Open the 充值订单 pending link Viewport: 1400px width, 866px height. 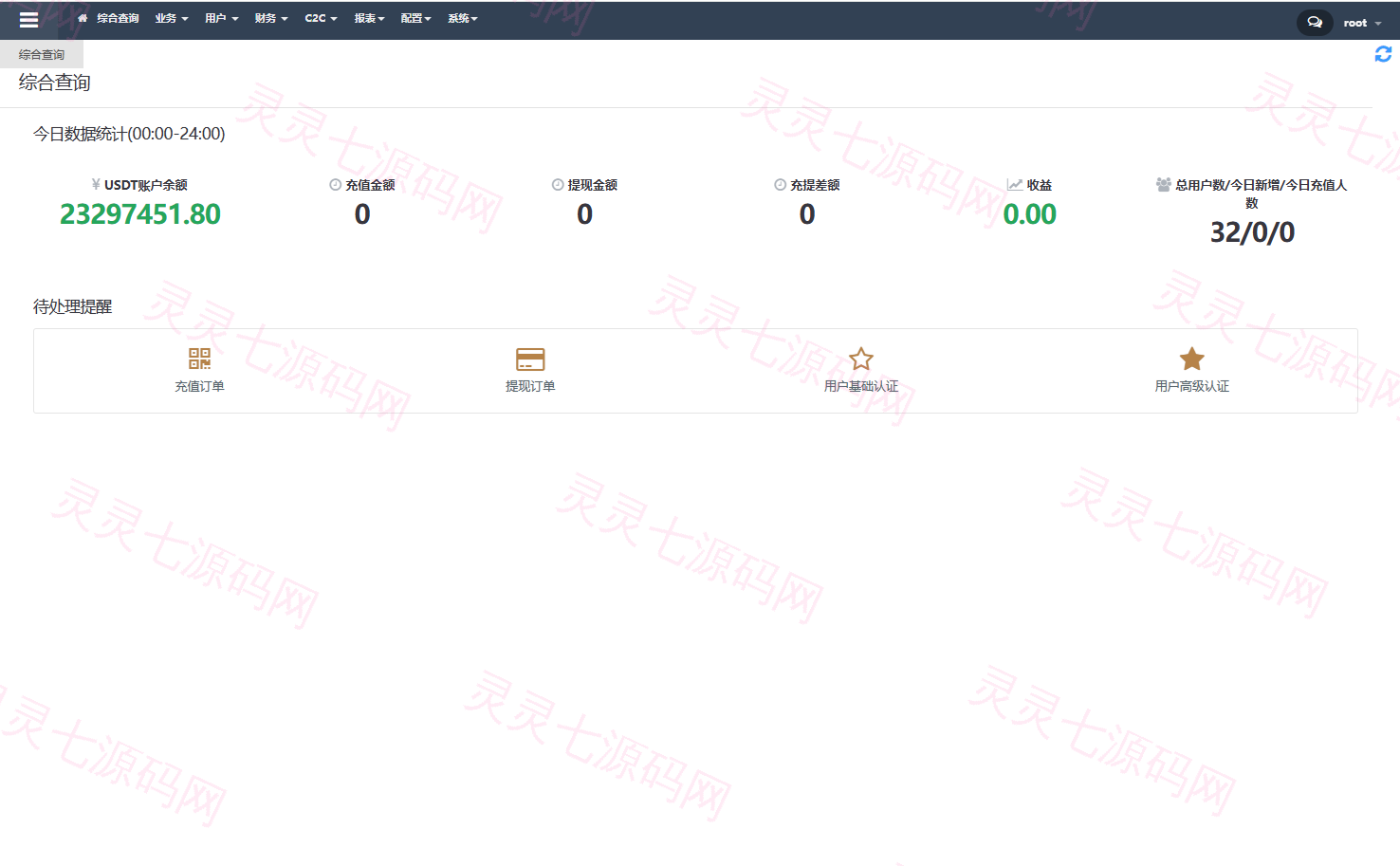click(x=199, y=386)
